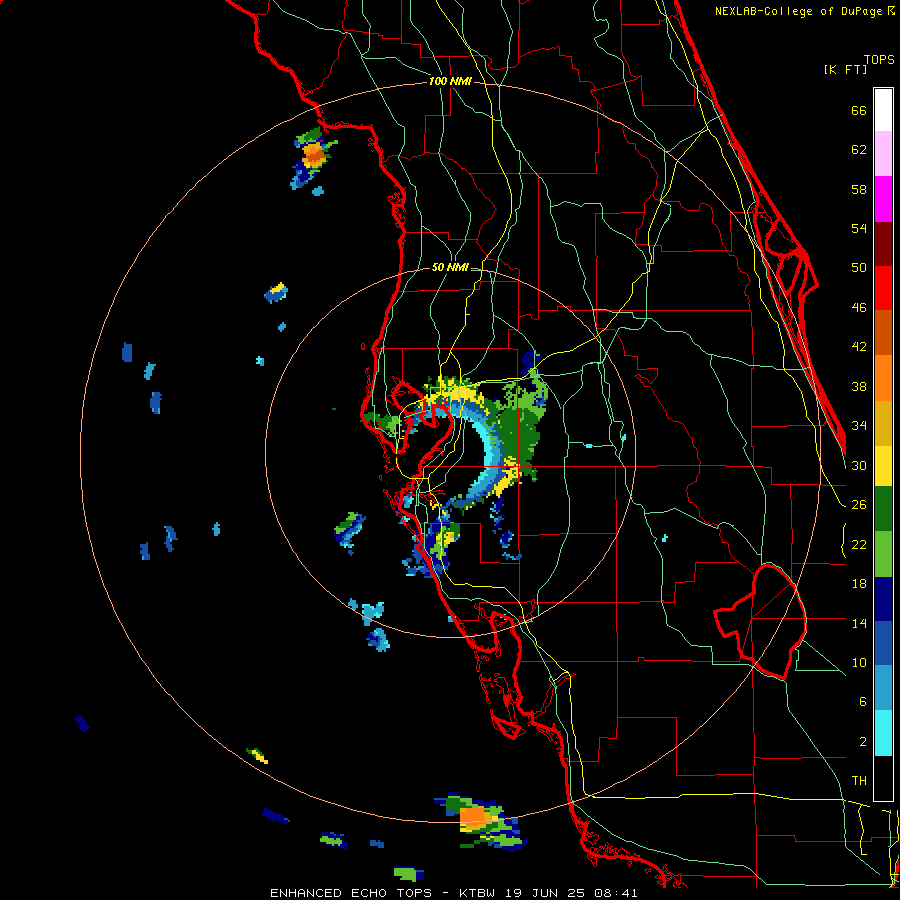900x900 pixels.
Task: Click the "2" scale label
Action: (x=862, y=742)
